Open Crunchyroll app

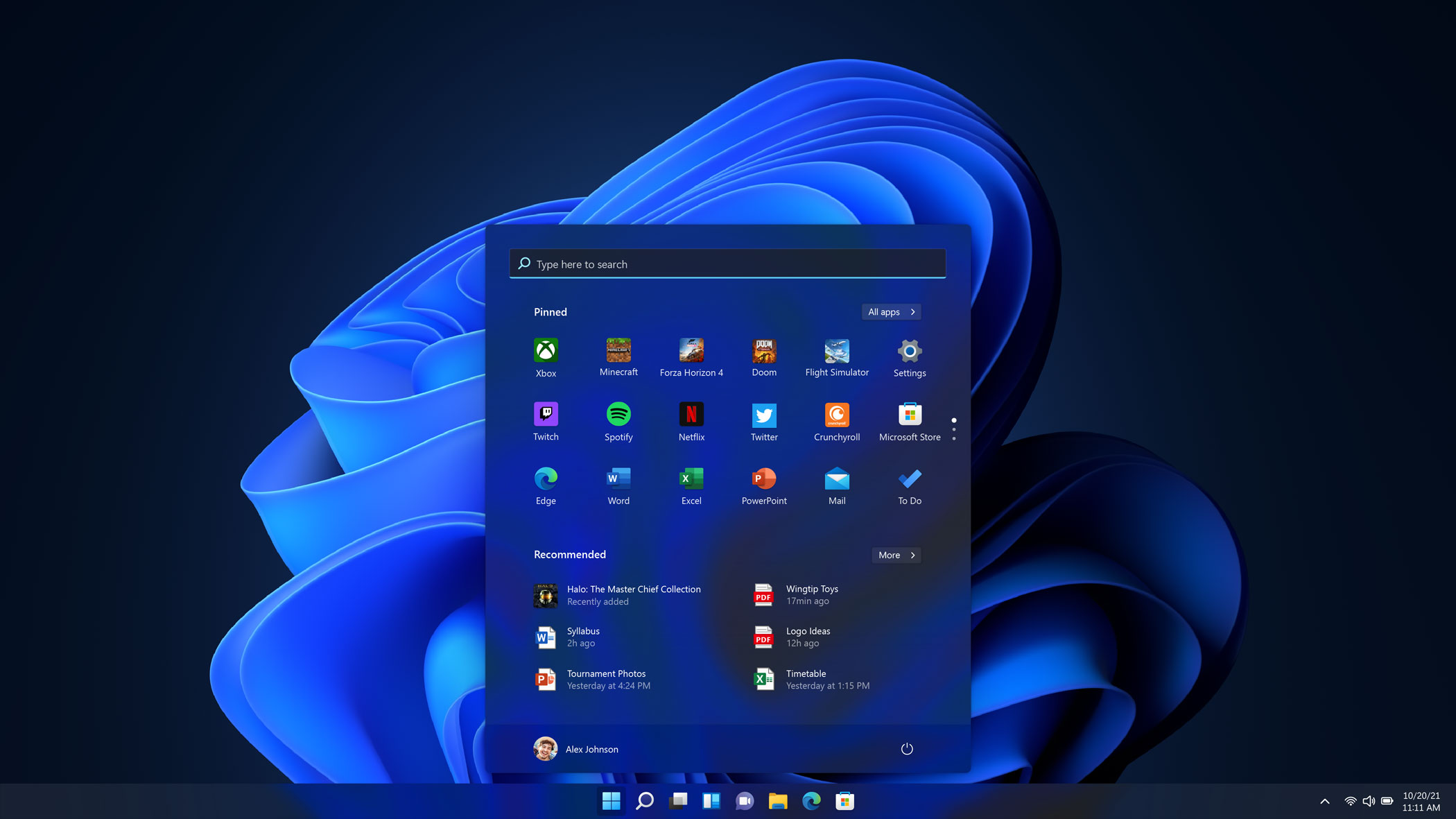point(837,421)
